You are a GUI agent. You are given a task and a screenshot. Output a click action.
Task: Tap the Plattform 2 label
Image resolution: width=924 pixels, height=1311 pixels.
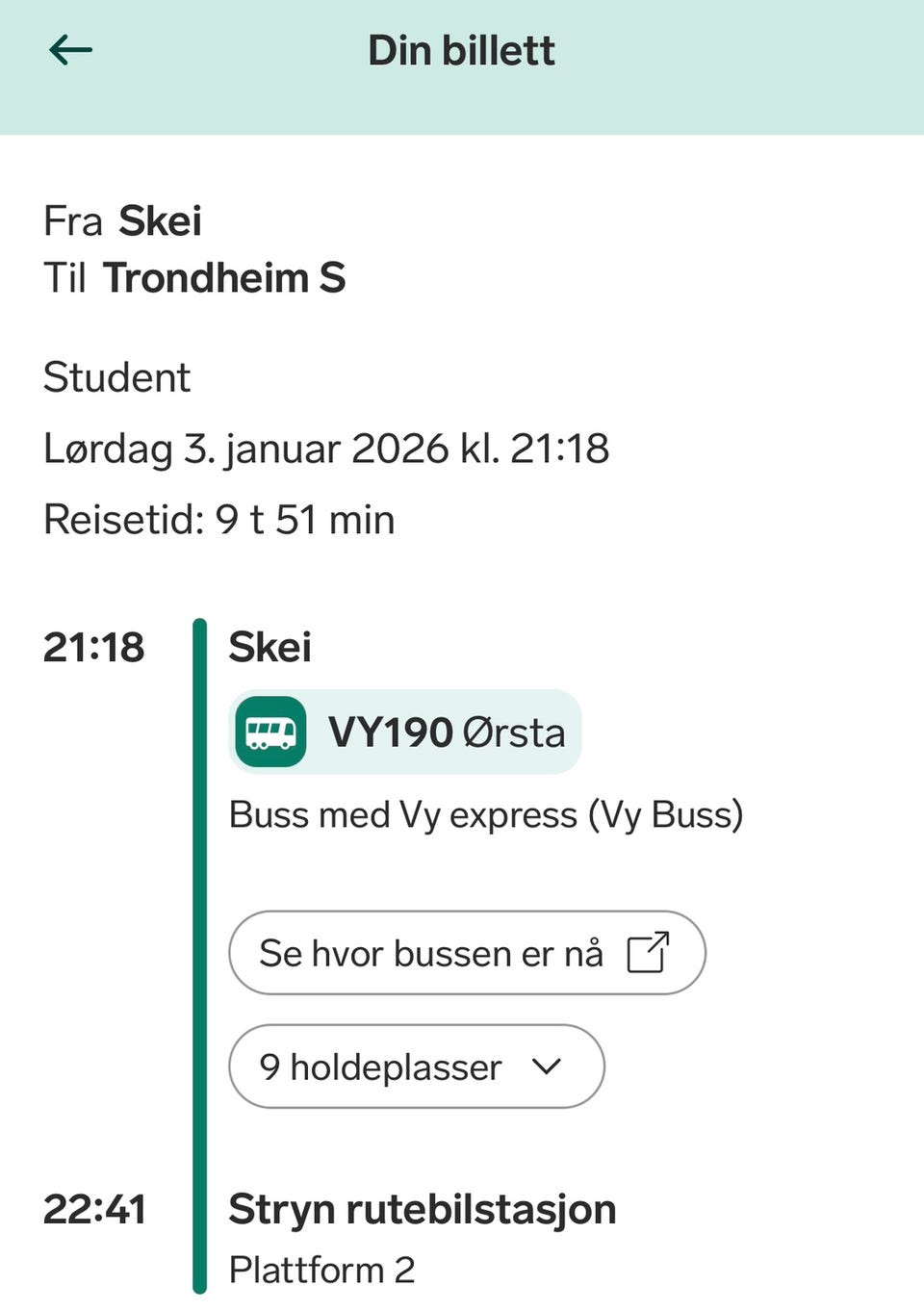click(x=321, y=1271)
